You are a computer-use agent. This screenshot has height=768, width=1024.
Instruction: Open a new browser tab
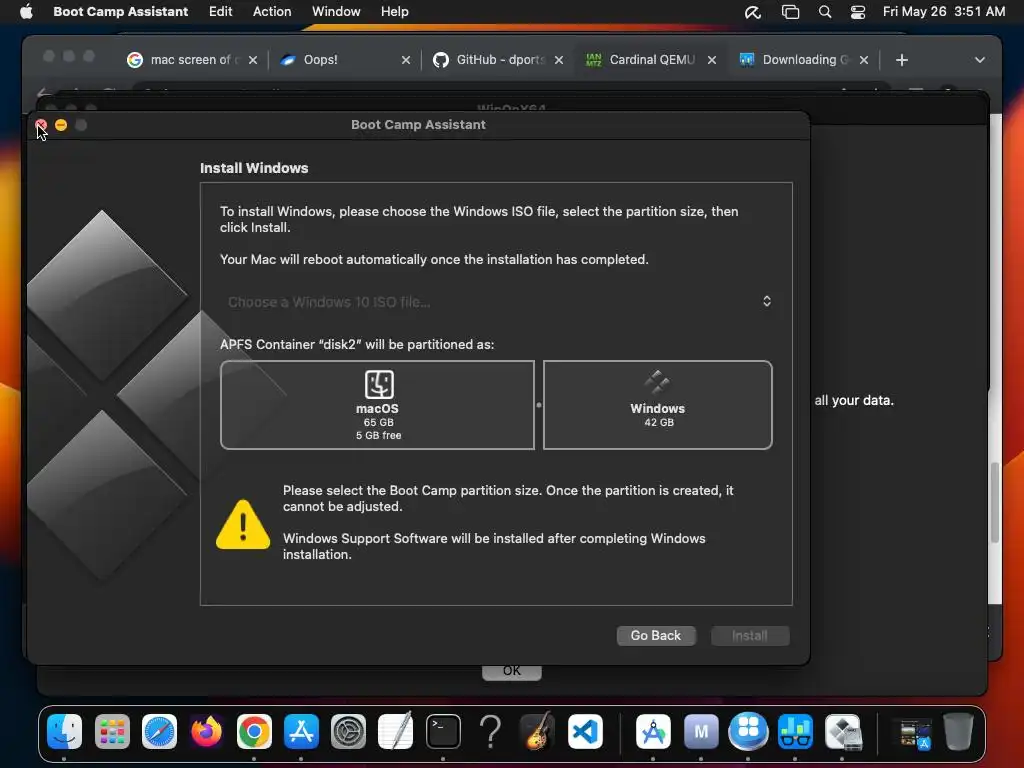tap(902, 60)
